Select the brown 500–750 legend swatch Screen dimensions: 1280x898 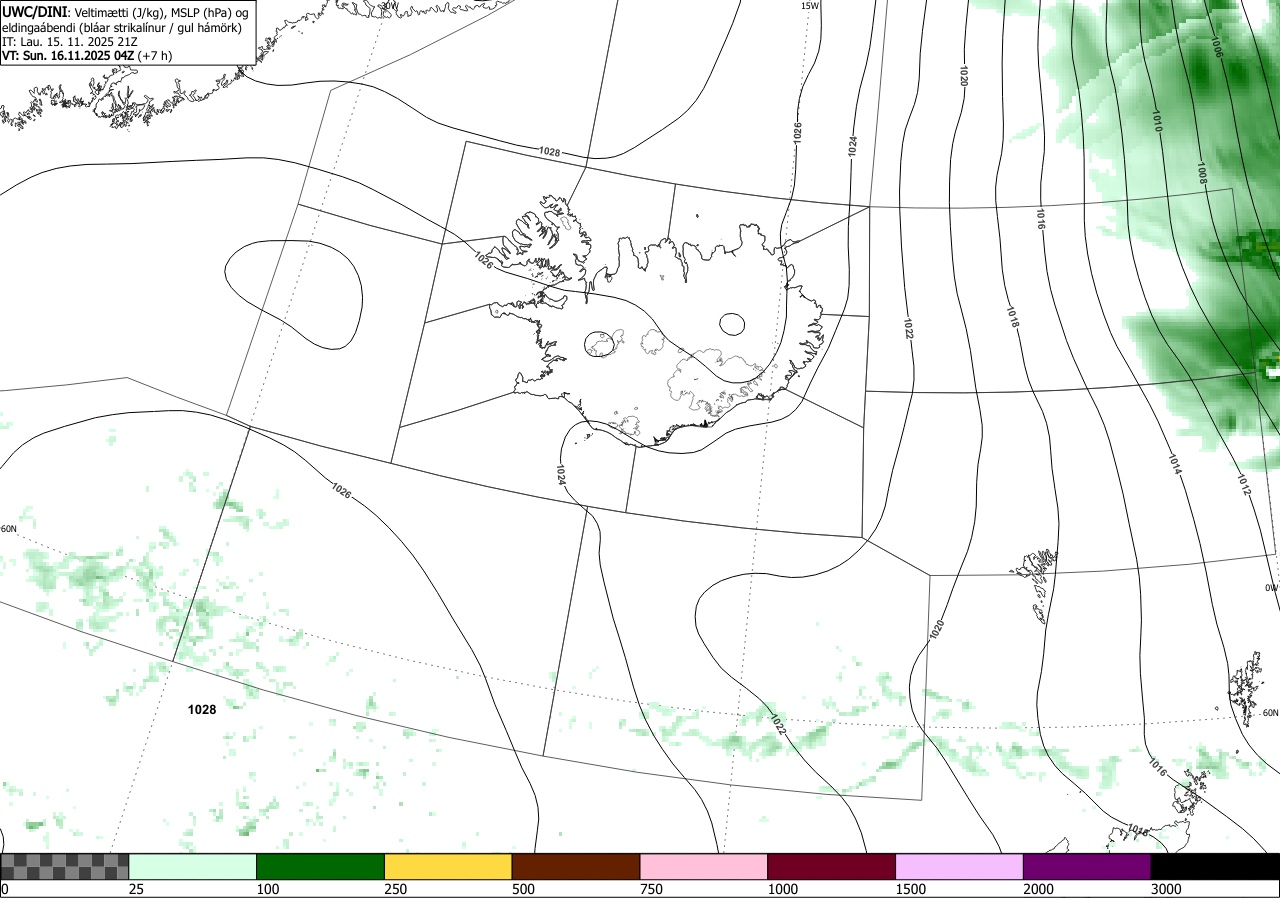pyautogui.click(x=576, y=866)
